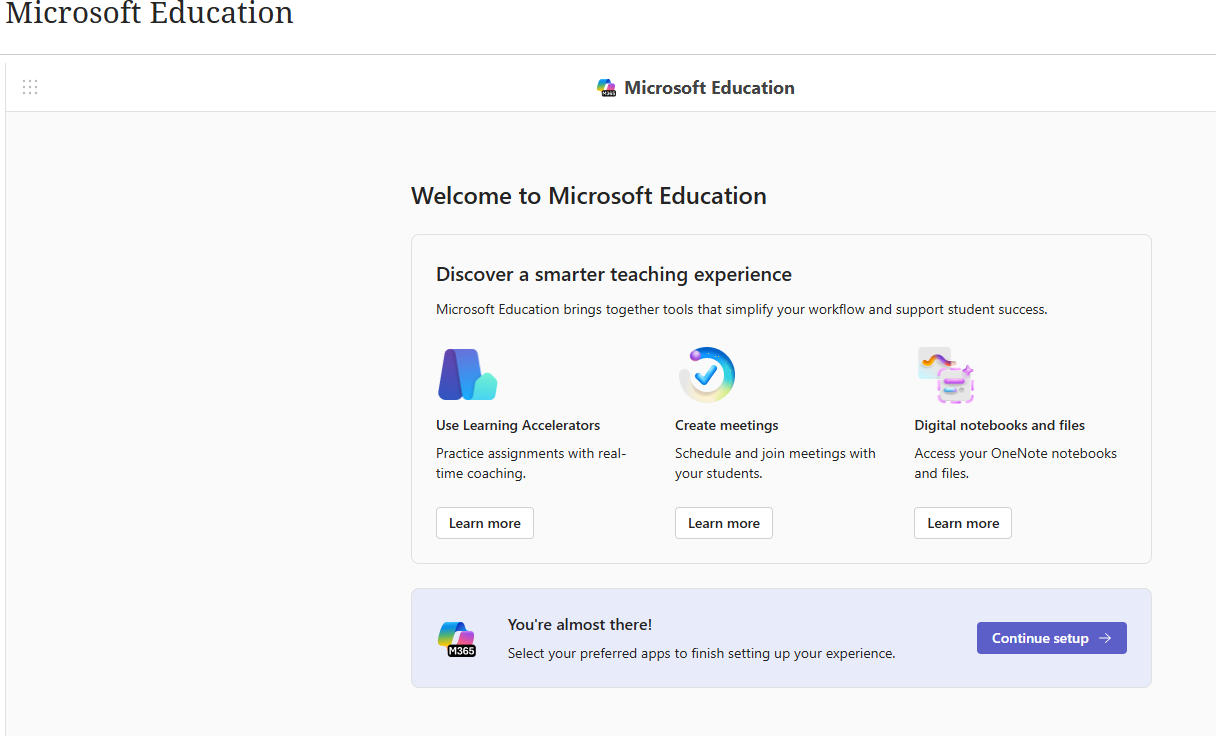Viewport: 1216px width, 736px height.
Task: Click the large serif page title at top-left
Action: click(x=150, y=15)
